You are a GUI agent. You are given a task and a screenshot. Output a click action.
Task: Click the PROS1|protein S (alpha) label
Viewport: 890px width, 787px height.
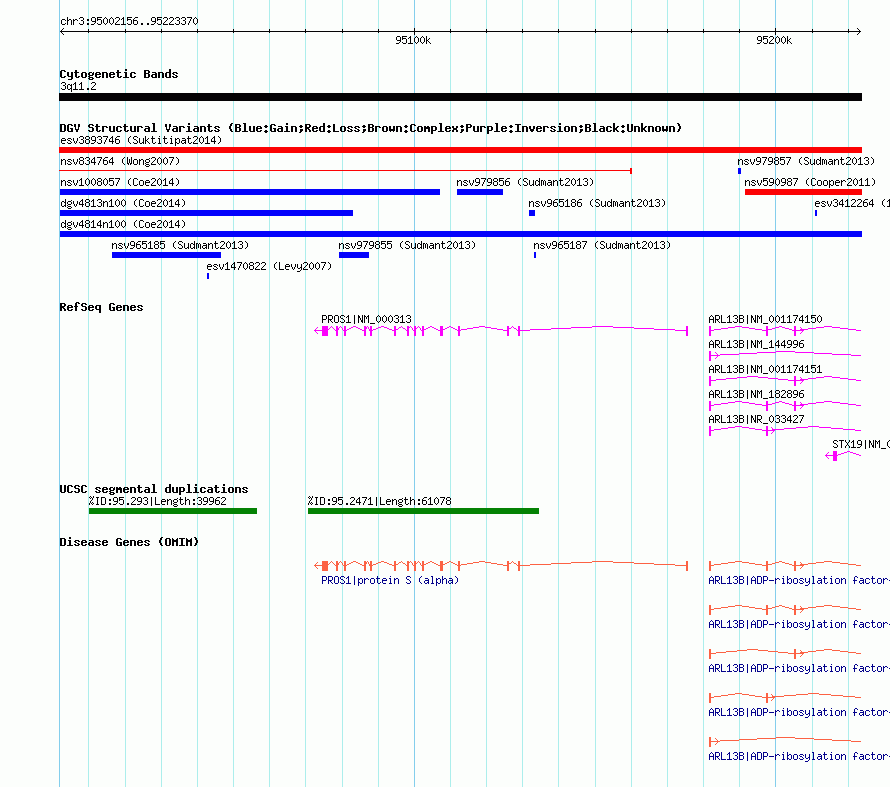tap(390, 580)
